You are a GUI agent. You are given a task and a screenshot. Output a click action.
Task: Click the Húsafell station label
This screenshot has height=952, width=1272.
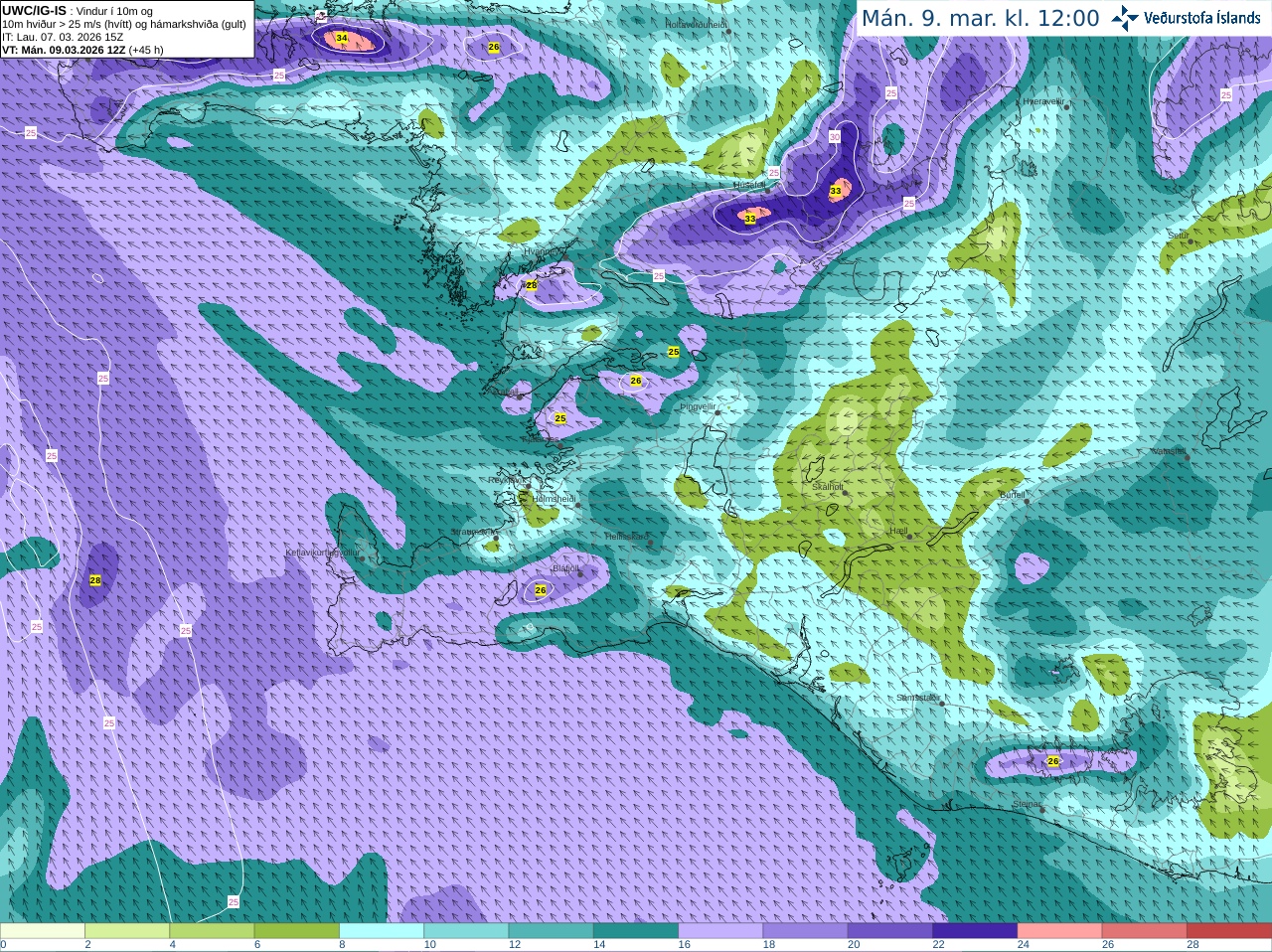749,185
